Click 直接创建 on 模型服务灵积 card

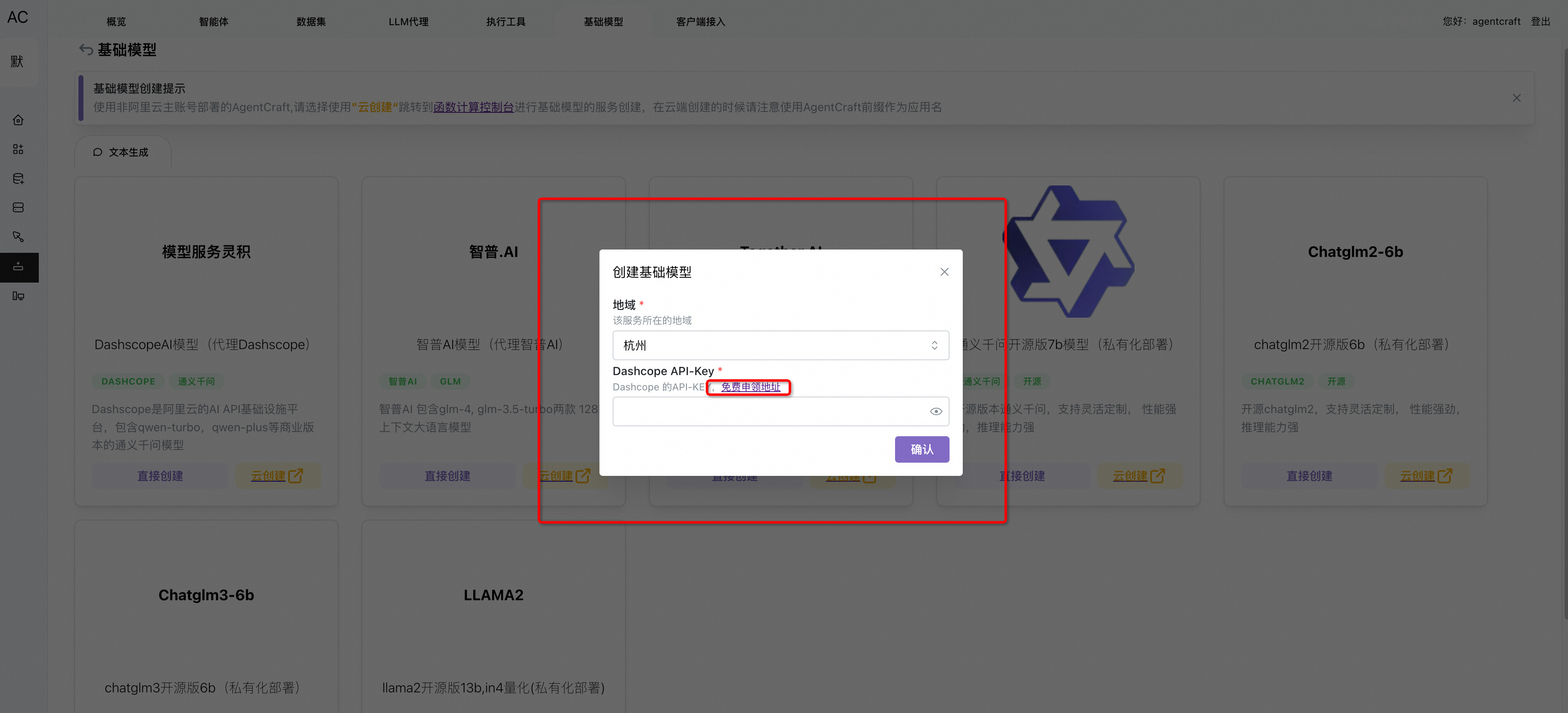(160, 475)
